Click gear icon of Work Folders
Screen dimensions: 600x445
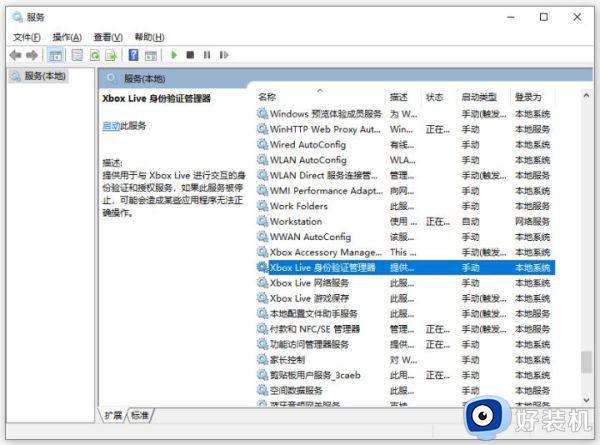[x=262, y=206]
